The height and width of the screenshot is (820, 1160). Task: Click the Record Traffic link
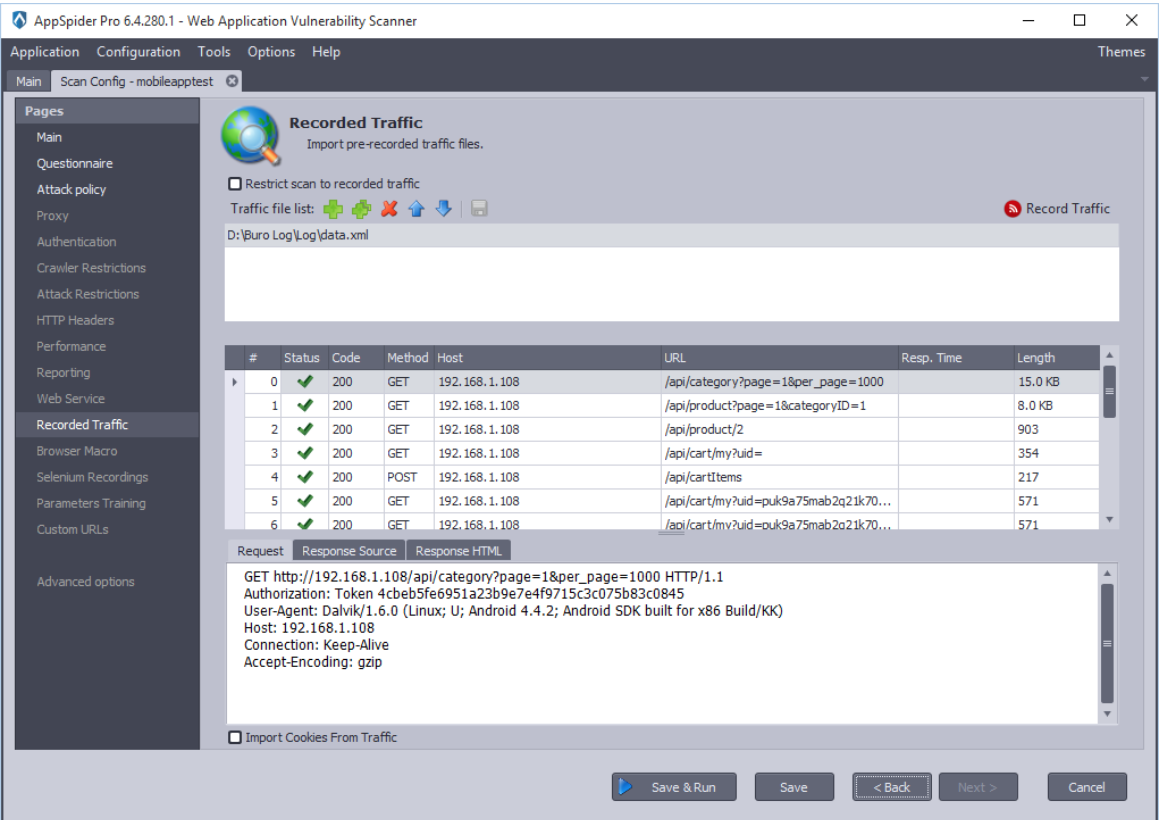pos(1068,209)
